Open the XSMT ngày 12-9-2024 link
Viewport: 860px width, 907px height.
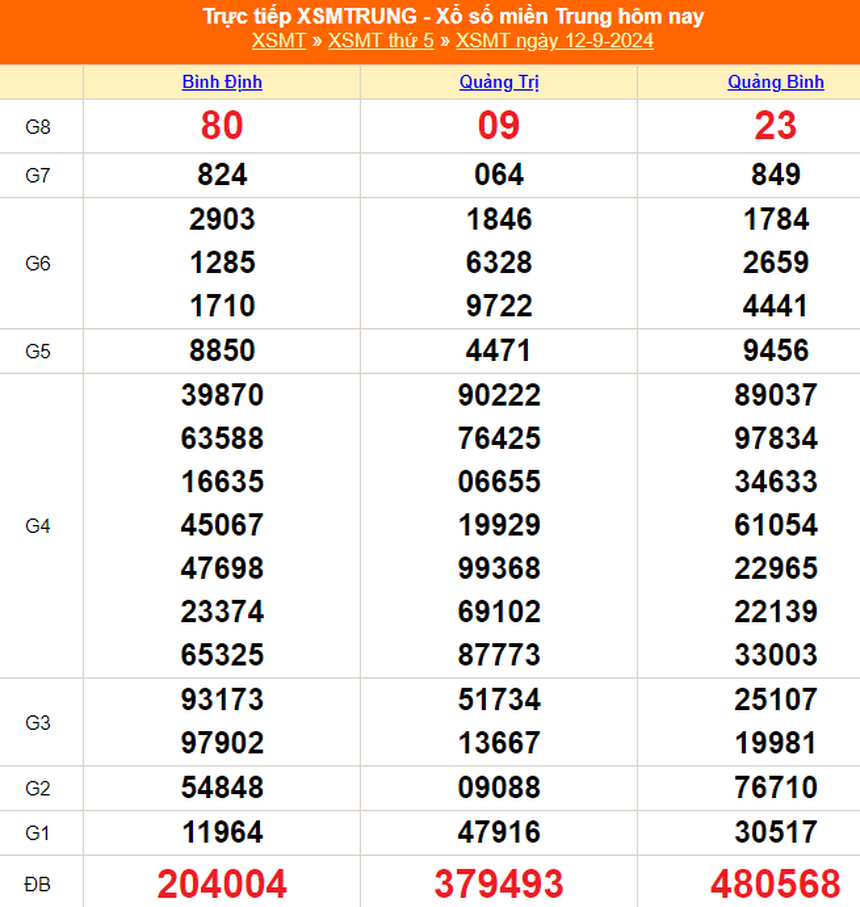554,41
